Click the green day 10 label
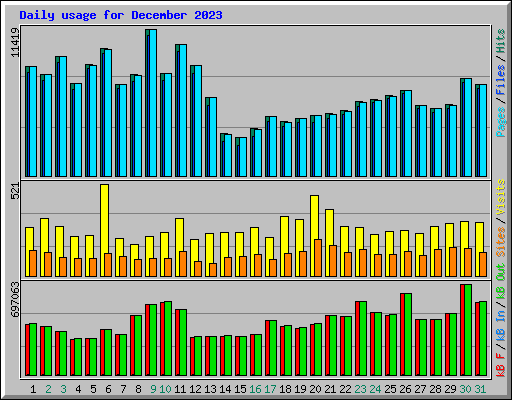The height and width of the screenshot is (400, 512). [x=165, y=389]
